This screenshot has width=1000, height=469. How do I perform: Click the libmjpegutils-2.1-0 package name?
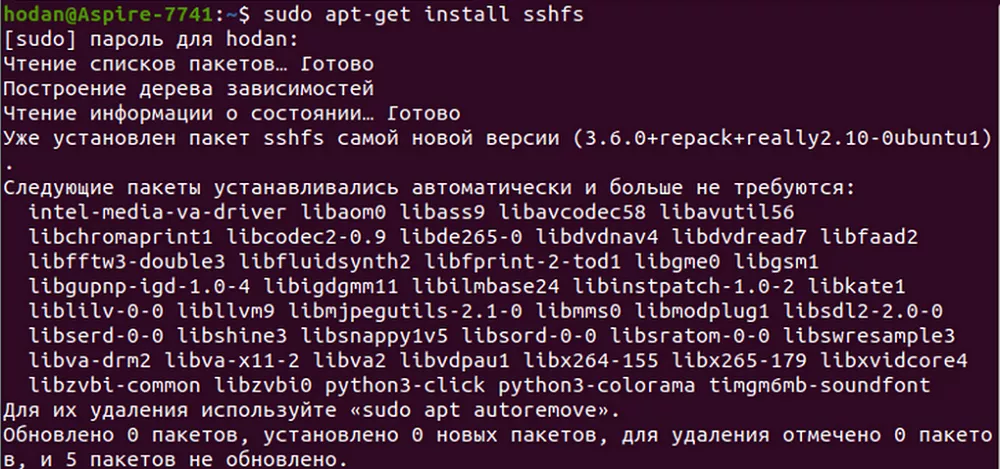[406, 312]
